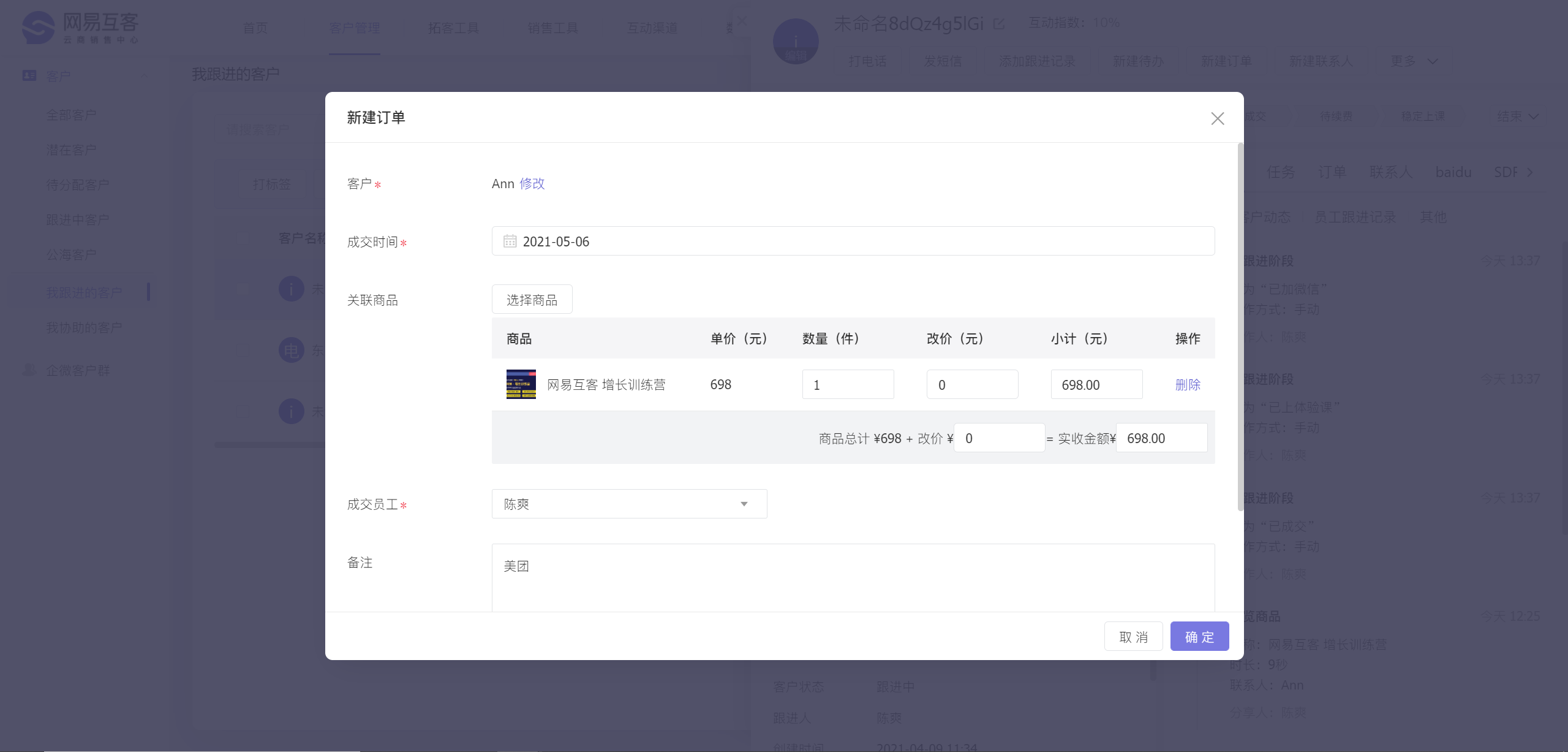Focus the total 改价 ¥ input
Viewport: 1568px width, 752px height.
[999, 438]
